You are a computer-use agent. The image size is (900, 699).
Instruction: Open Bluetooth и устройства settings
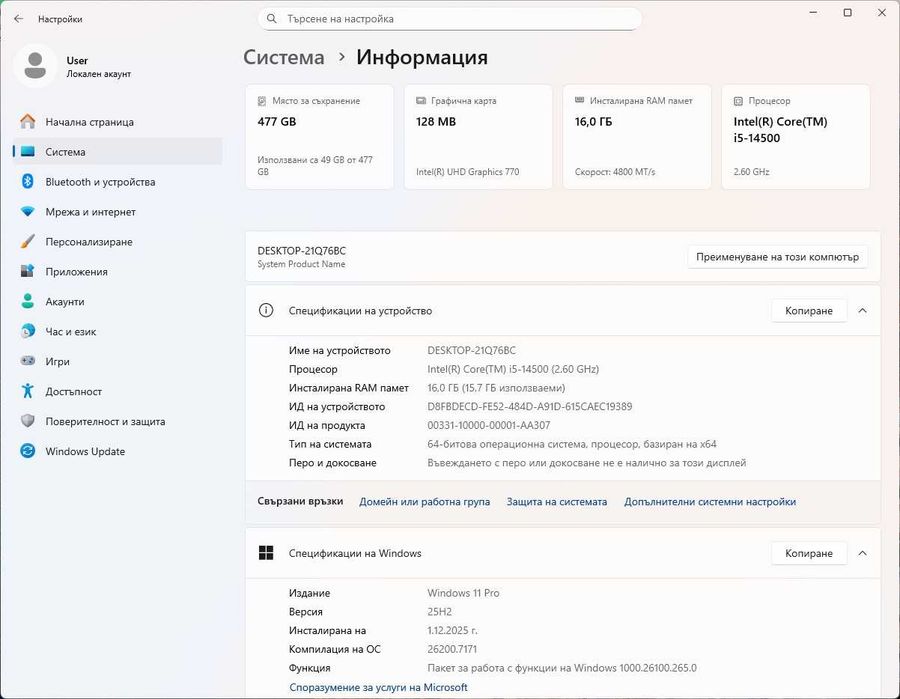[x=100, y=182]
